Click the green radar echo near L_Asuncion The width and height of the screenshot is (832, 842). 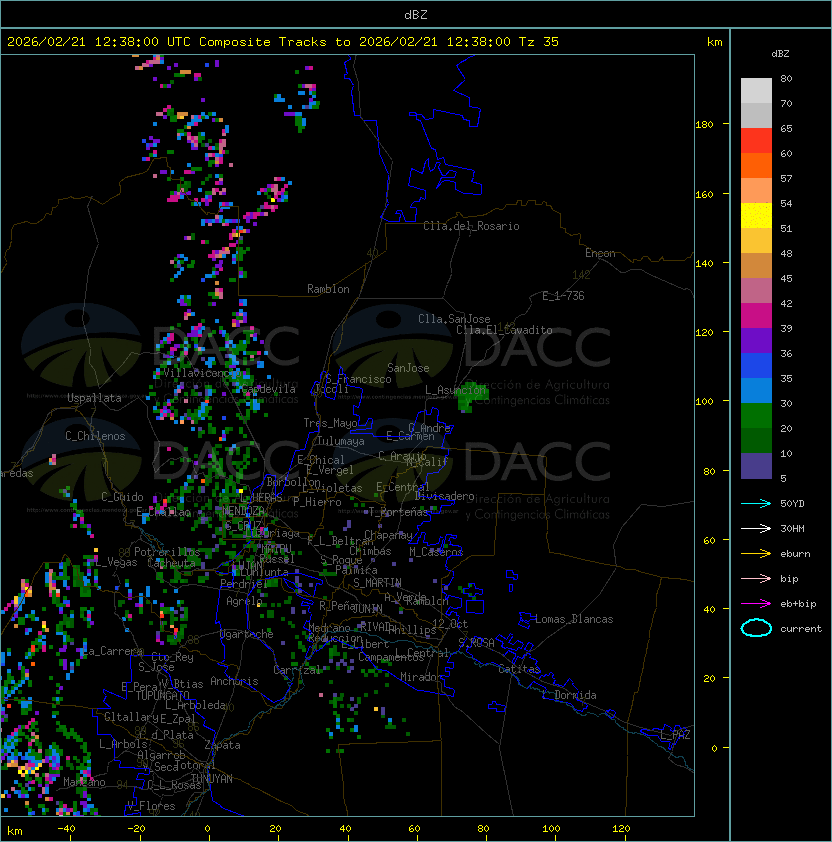(471, 396)
